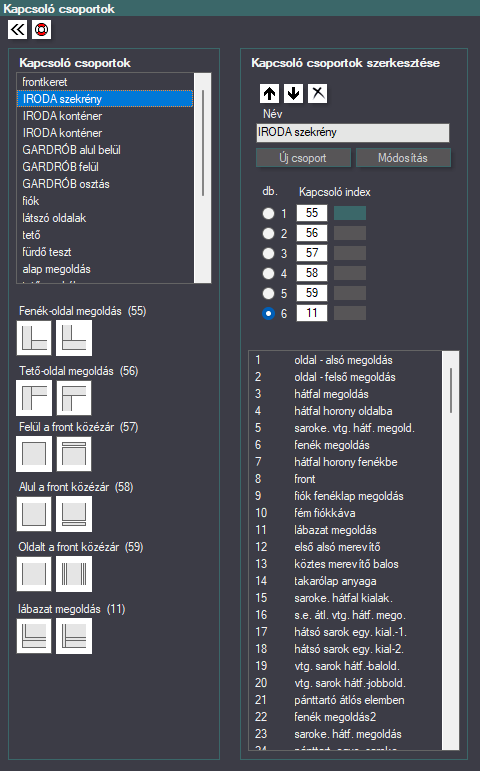Pick second Oldalt a front közézár icon

tap(74, 574)
